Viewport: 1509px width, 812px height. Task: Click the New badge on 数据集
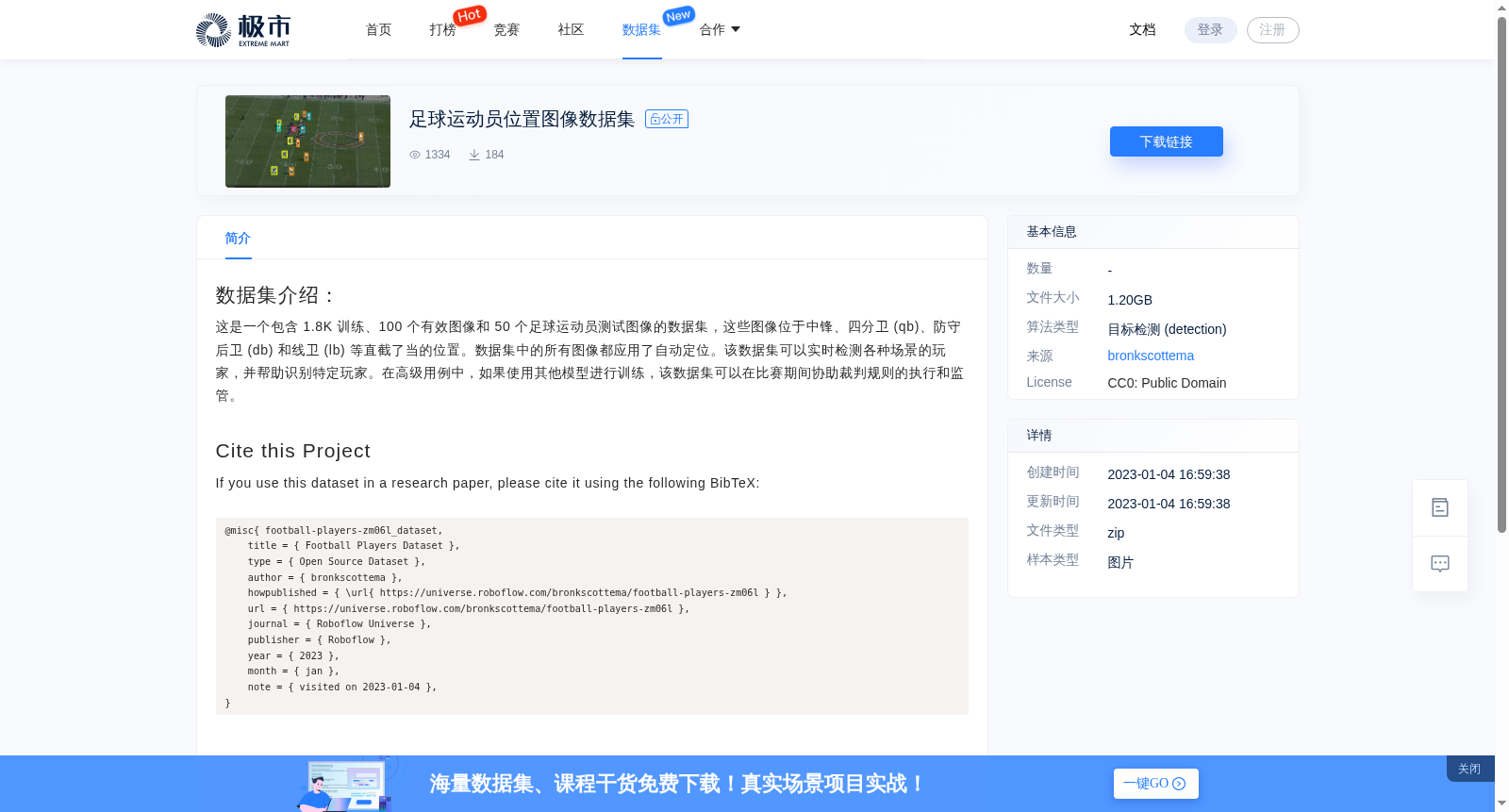point(678,15)
